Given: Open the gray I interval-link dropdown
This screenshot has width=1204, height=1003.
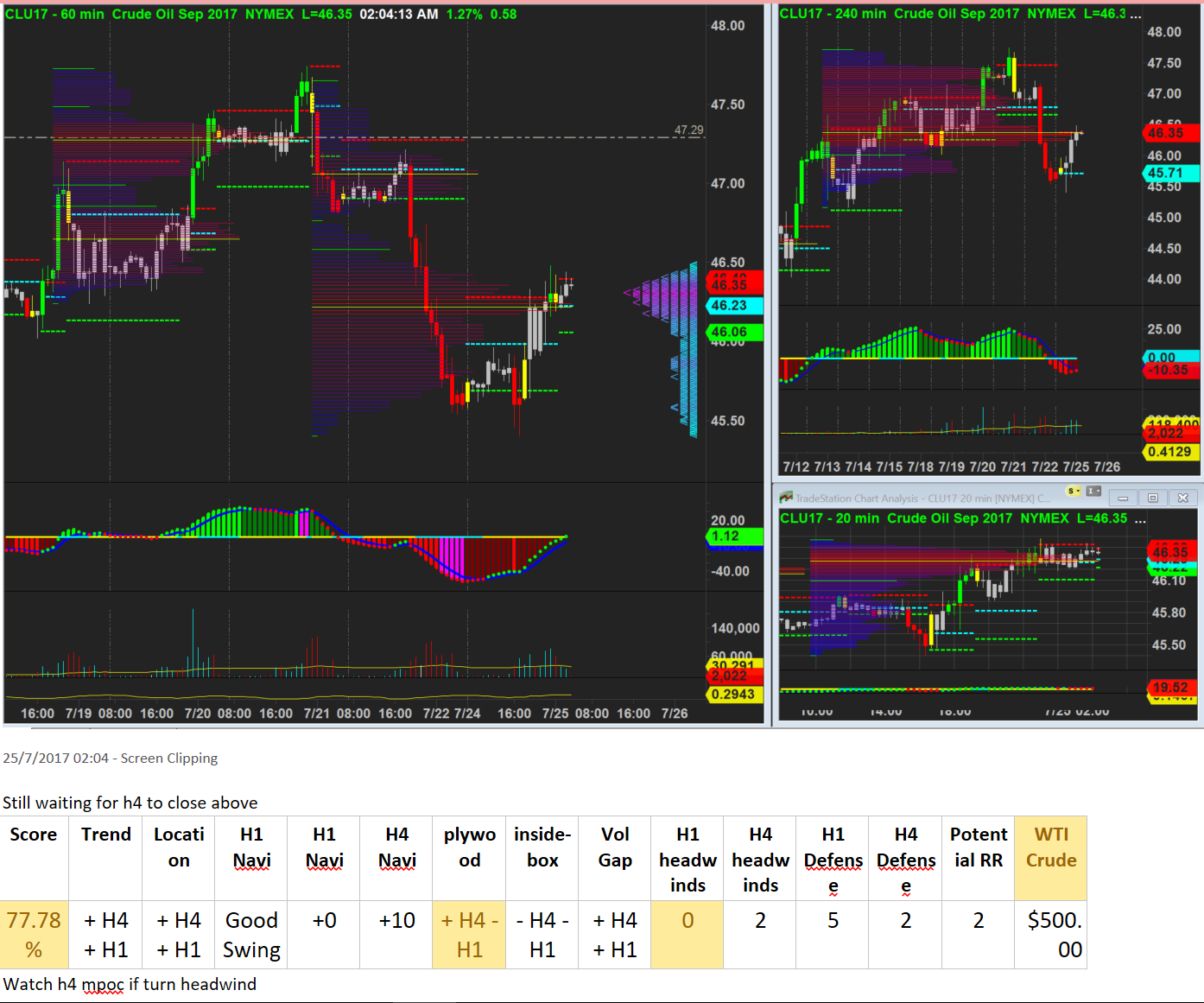Looking at the screenshot, I should tap(1093, 491).
